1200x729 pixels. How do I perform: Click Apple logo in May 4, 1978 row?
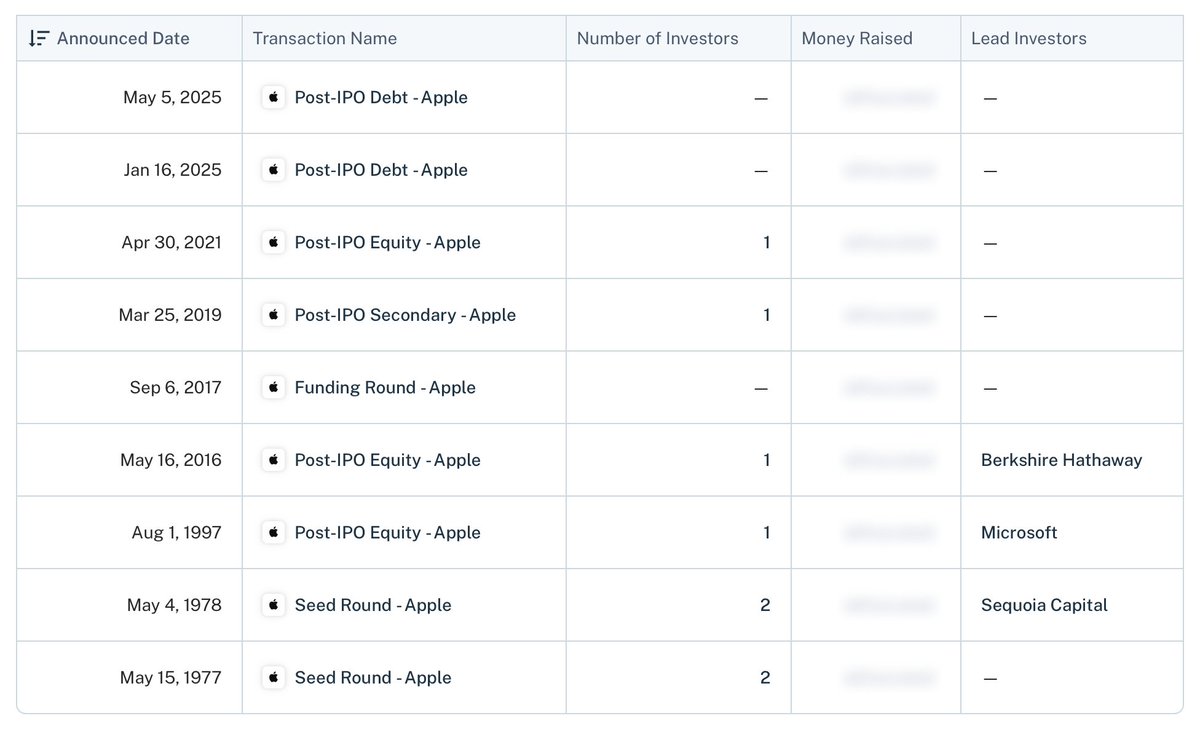pyautogui.click(x=273, y=605)
